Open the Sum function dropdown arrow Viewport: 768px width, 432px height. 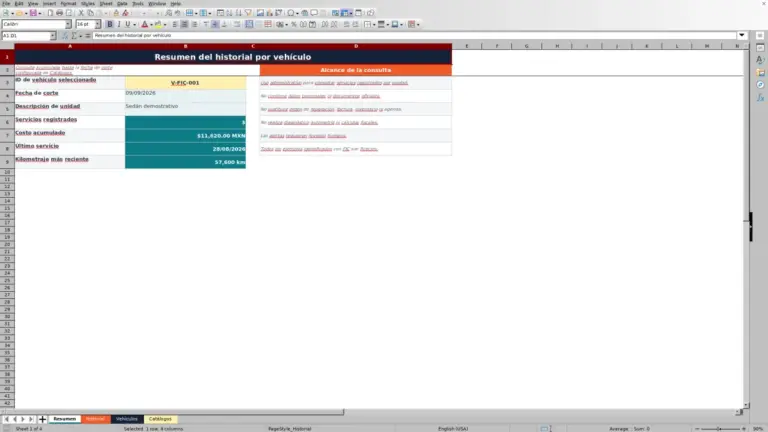tap(81, 35)
